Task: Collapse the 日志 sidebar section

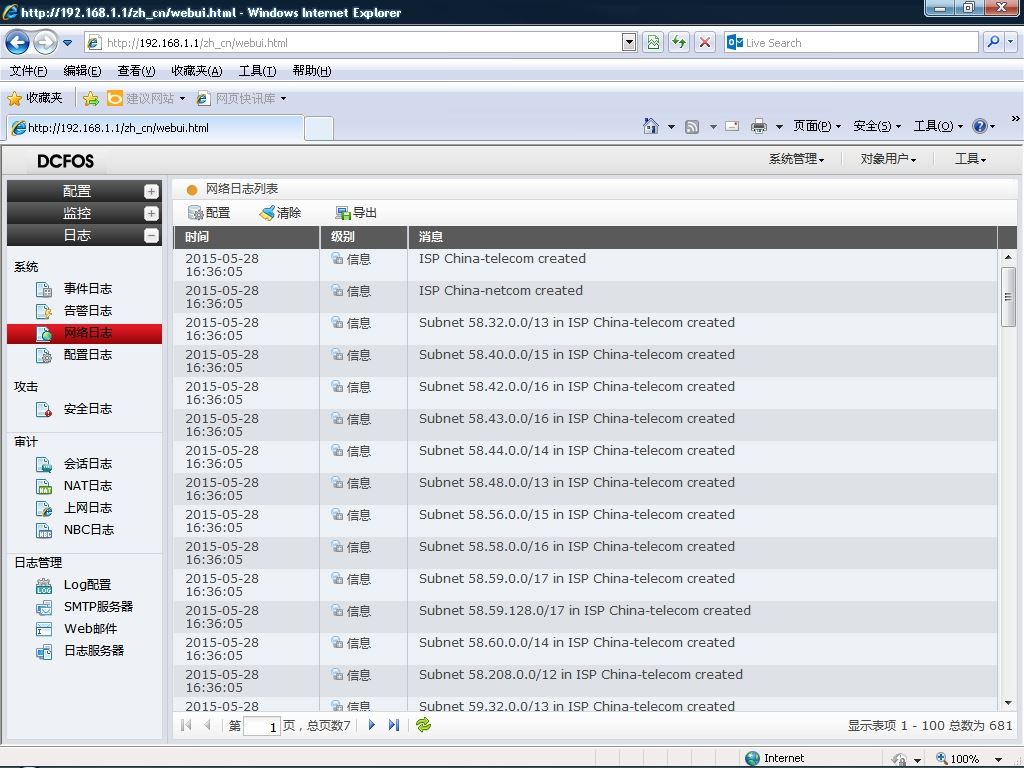Action: [x=151, y=236]
